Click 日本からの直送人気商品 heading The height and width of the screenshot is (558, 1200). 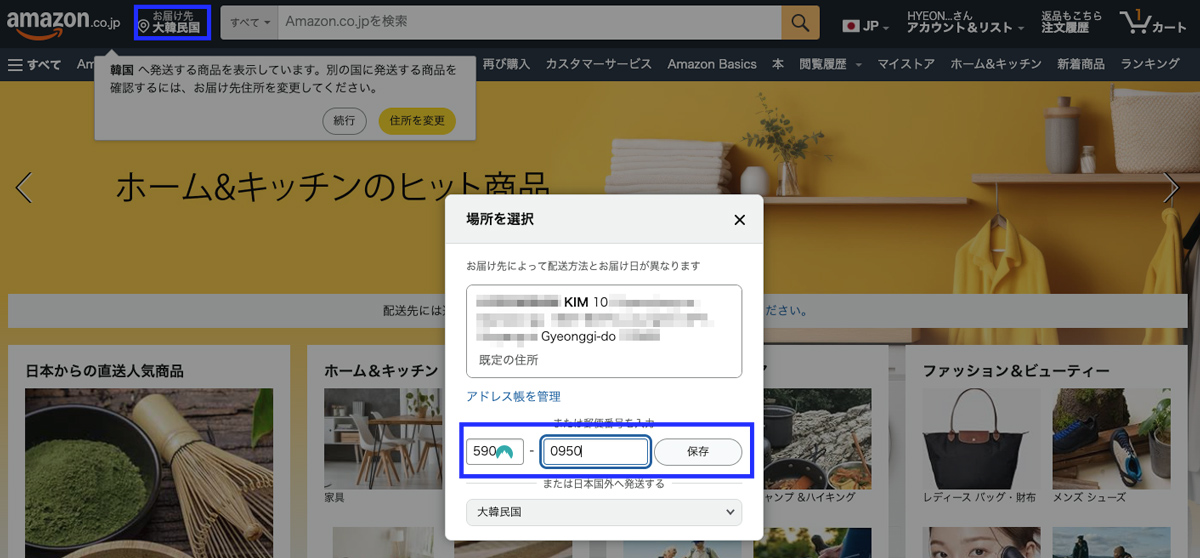click(x=105, y=371)
